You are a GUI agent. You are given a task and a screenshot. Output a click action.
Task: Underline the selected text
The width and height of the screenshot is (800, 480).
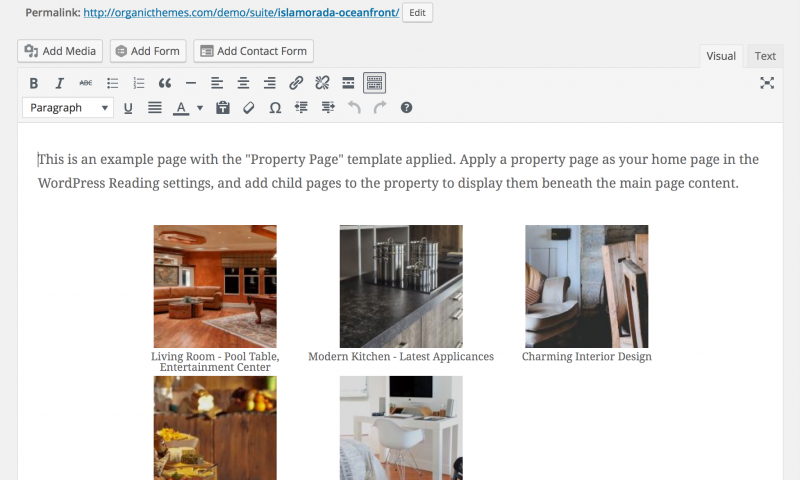(x=128, y=108)
